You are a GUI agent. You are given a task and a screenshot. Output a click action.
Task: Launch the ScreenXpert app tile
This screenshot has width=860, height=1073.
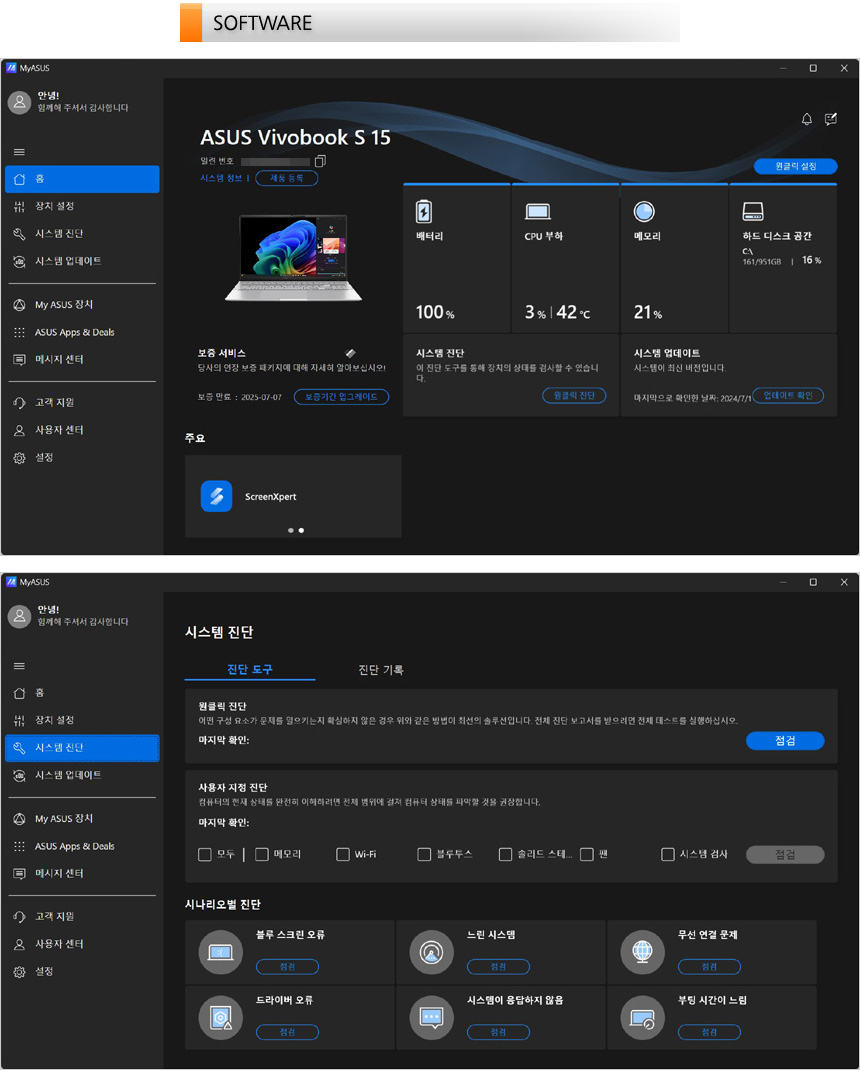coord(293,497)
